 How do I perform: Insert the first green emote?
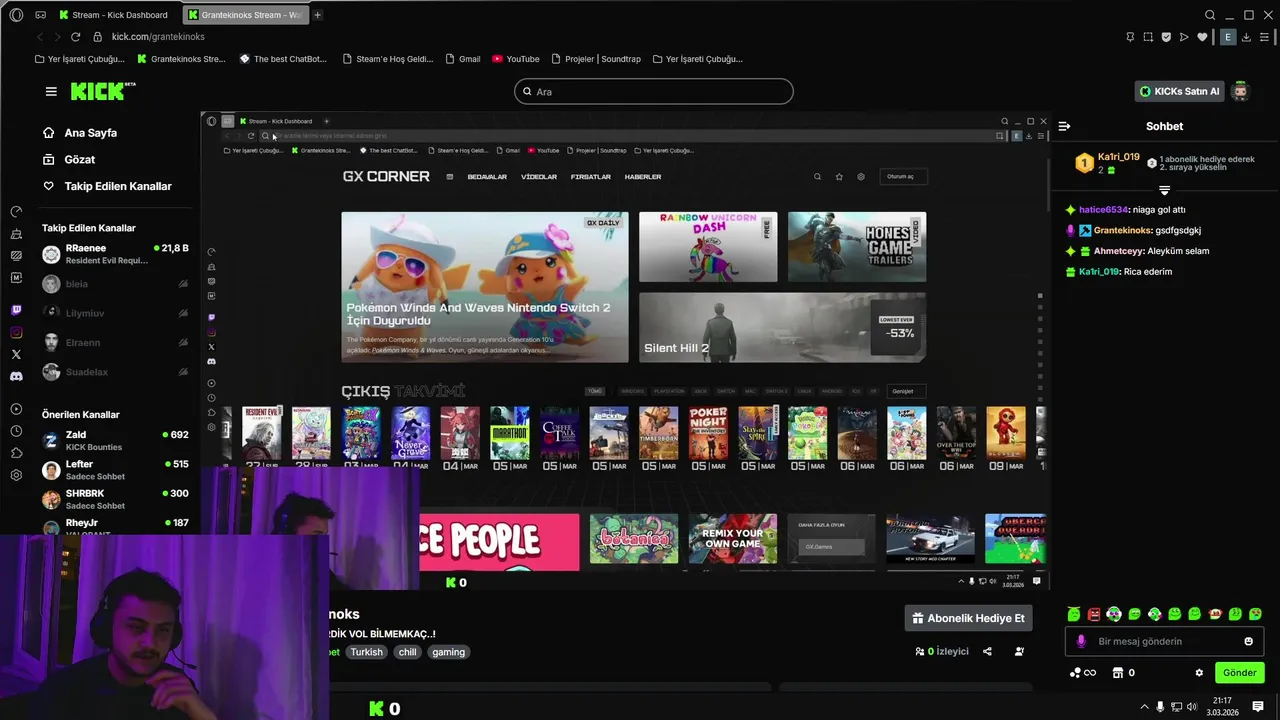tap(1073, 614)
